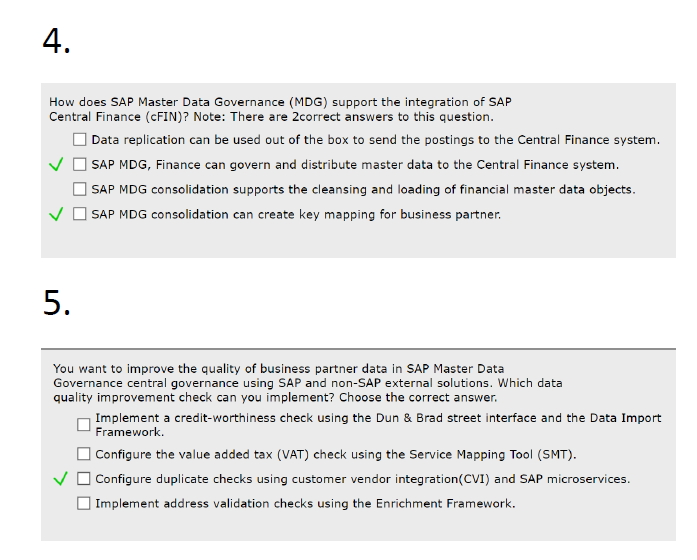Click green checkmark beside duplicate checks answer
The image size is (697, 560).
[60, 479]
